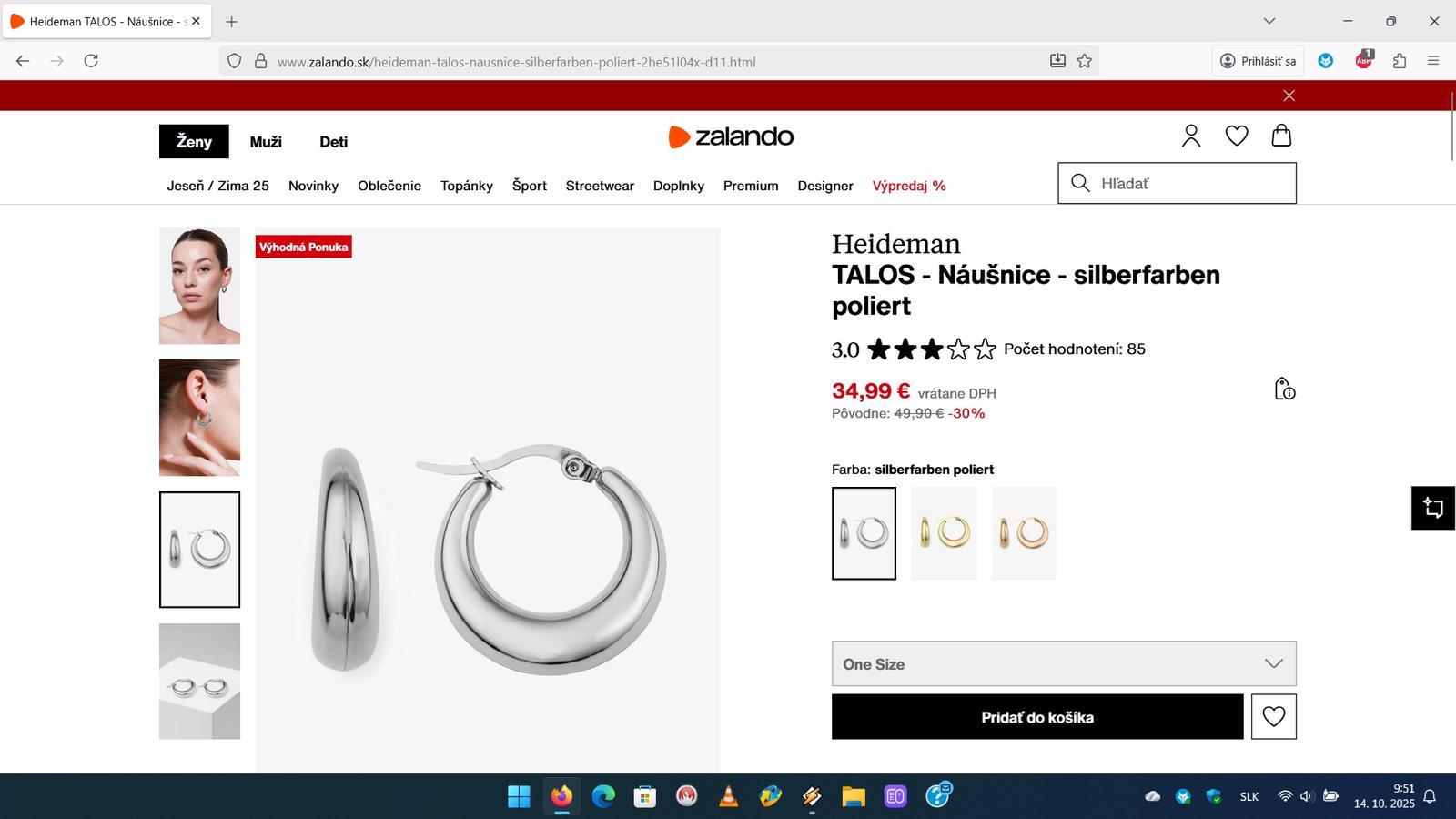Select the gold colour earring variant
The width and height of the screenshot is (1456, 819).
(944, 533)
